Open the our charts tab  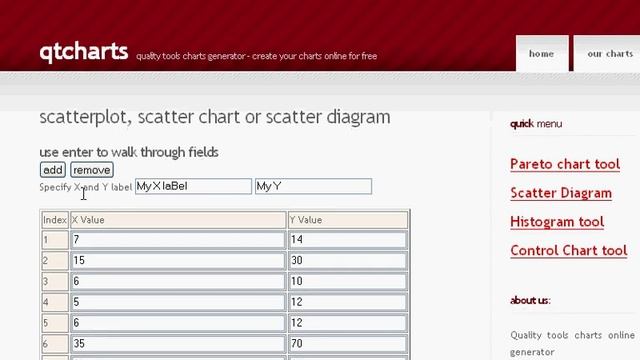[608, 53]
